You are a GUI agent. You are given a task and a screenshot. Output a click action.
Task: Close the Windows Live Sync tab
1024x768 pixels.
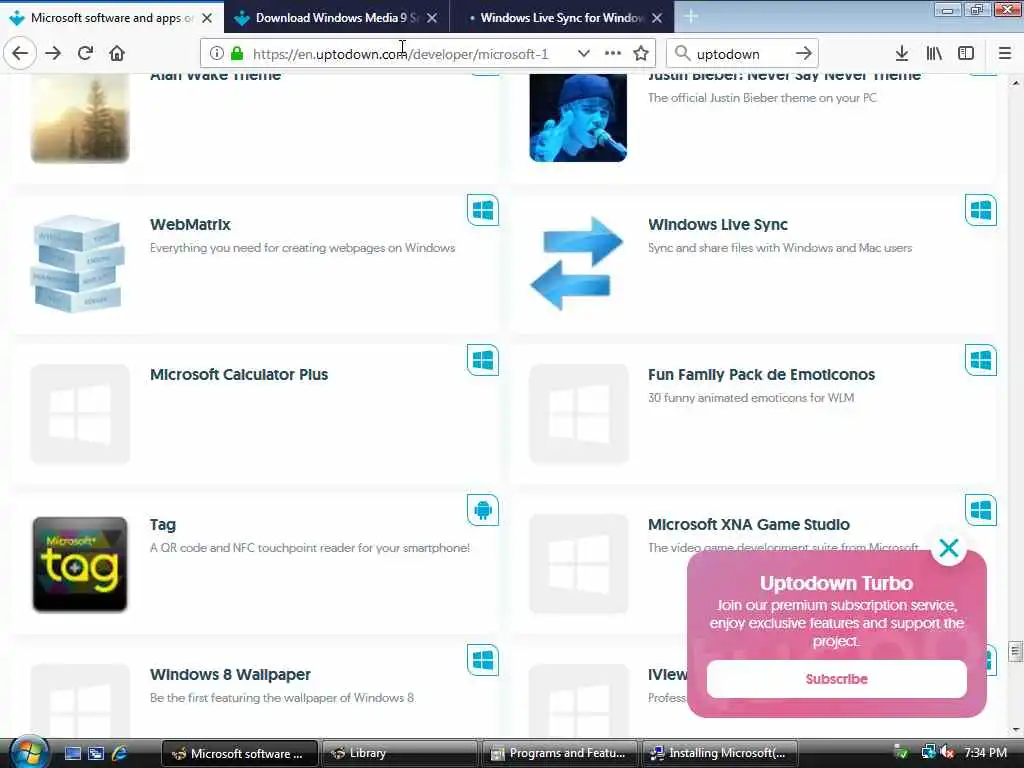pos(657,18)
